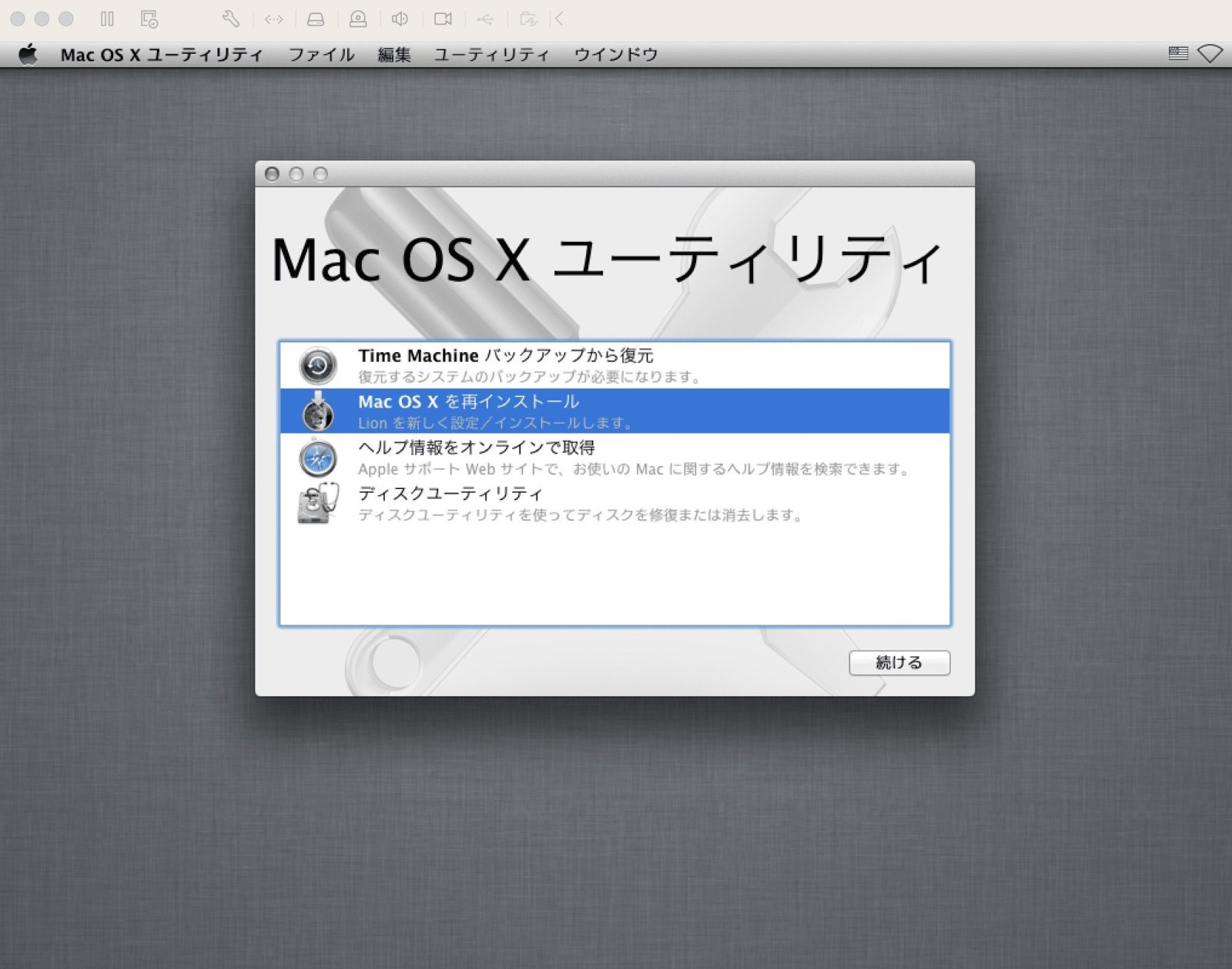Open VM settings wrench icon
Viewport: 1232px width, 969px height.
(231, 18)
